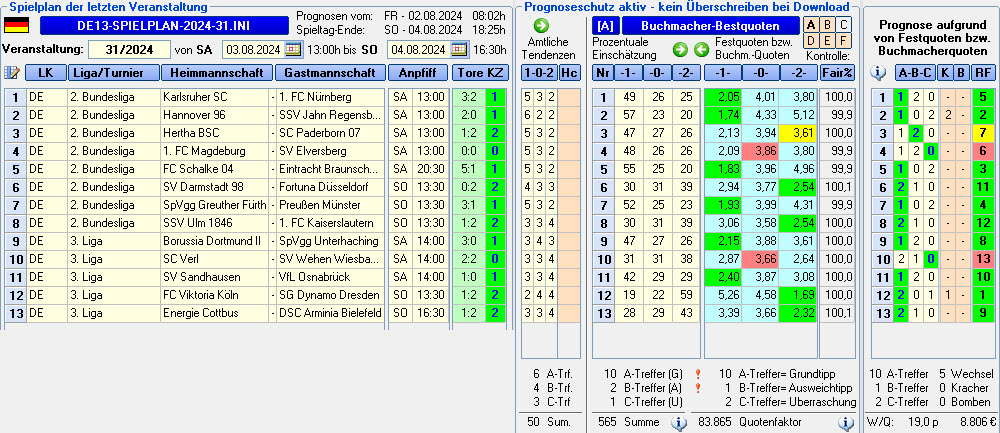Click the end date field 04.08.2024
Image resolution: width=1000 pixels, height=433 pixels.
(421, 50)
